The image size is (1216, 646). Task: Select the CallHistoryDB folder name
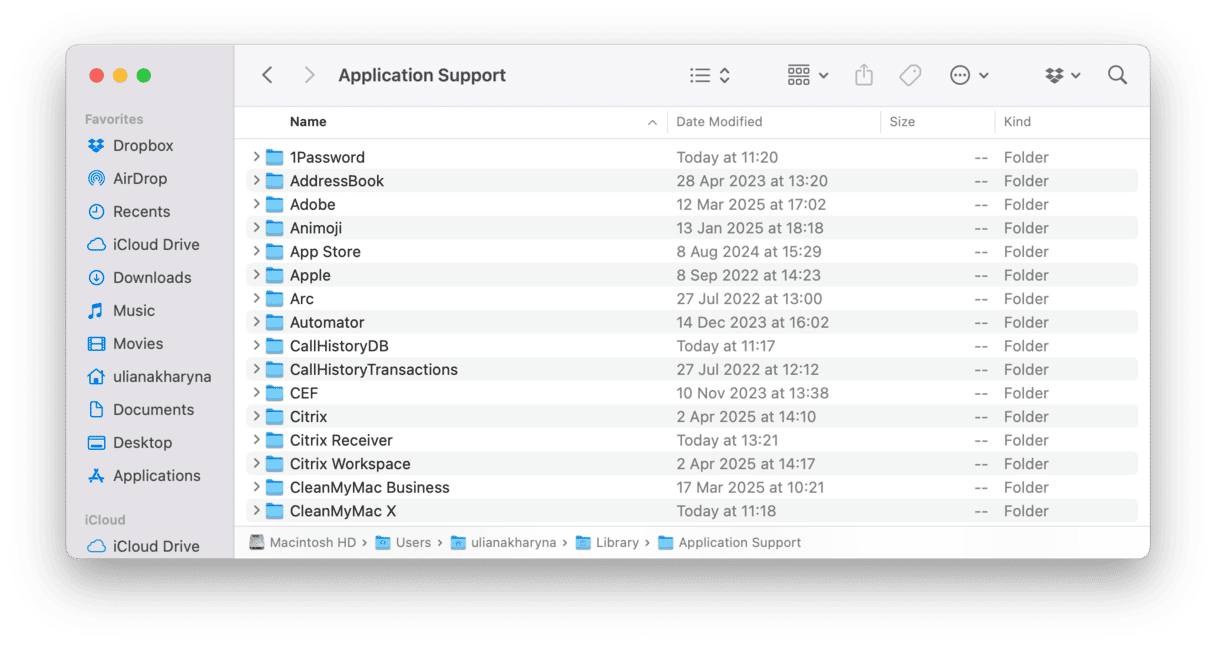pos(339,346)
